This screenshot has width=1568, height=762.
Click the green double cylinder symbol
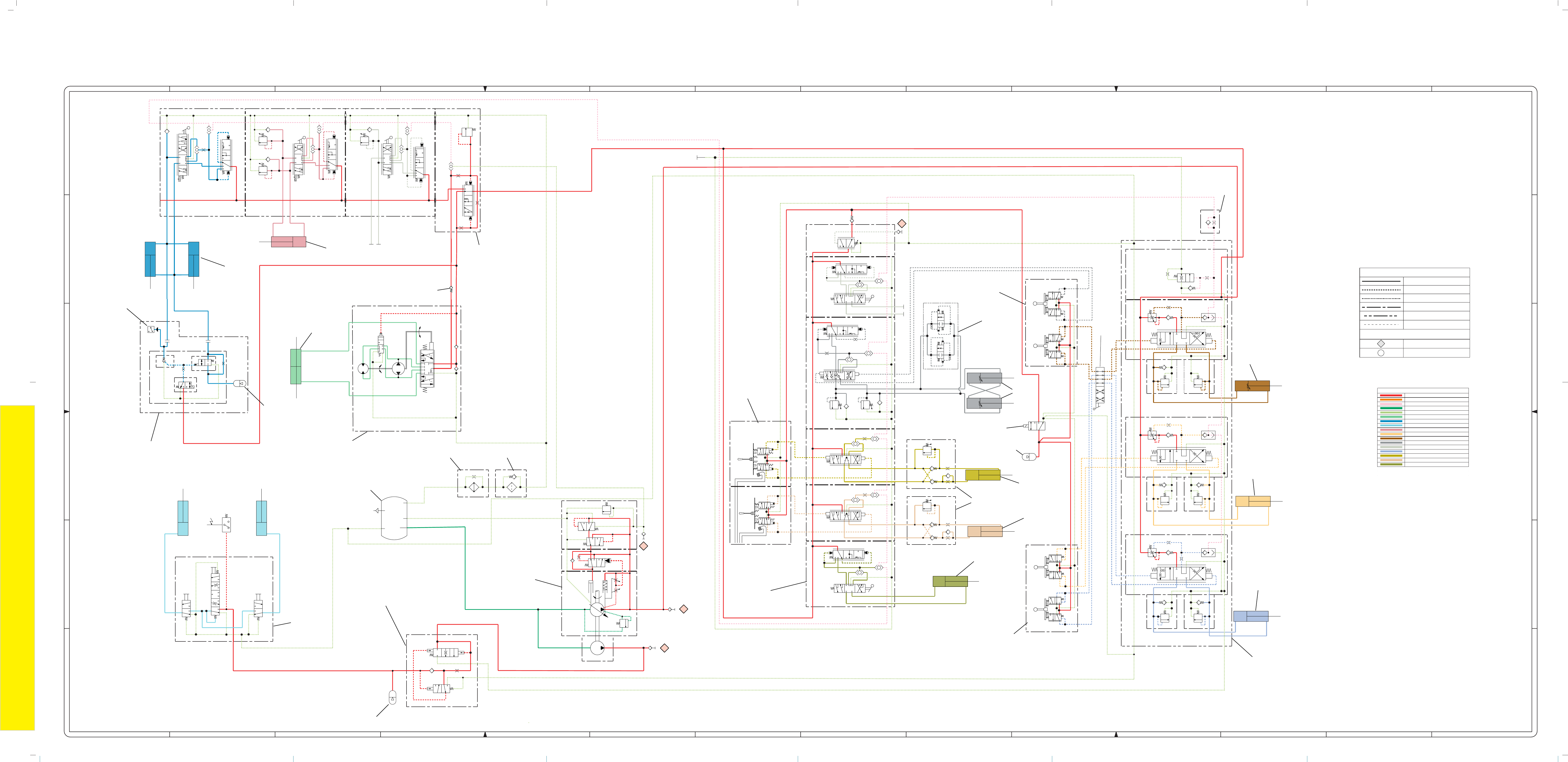click(296, 366)
